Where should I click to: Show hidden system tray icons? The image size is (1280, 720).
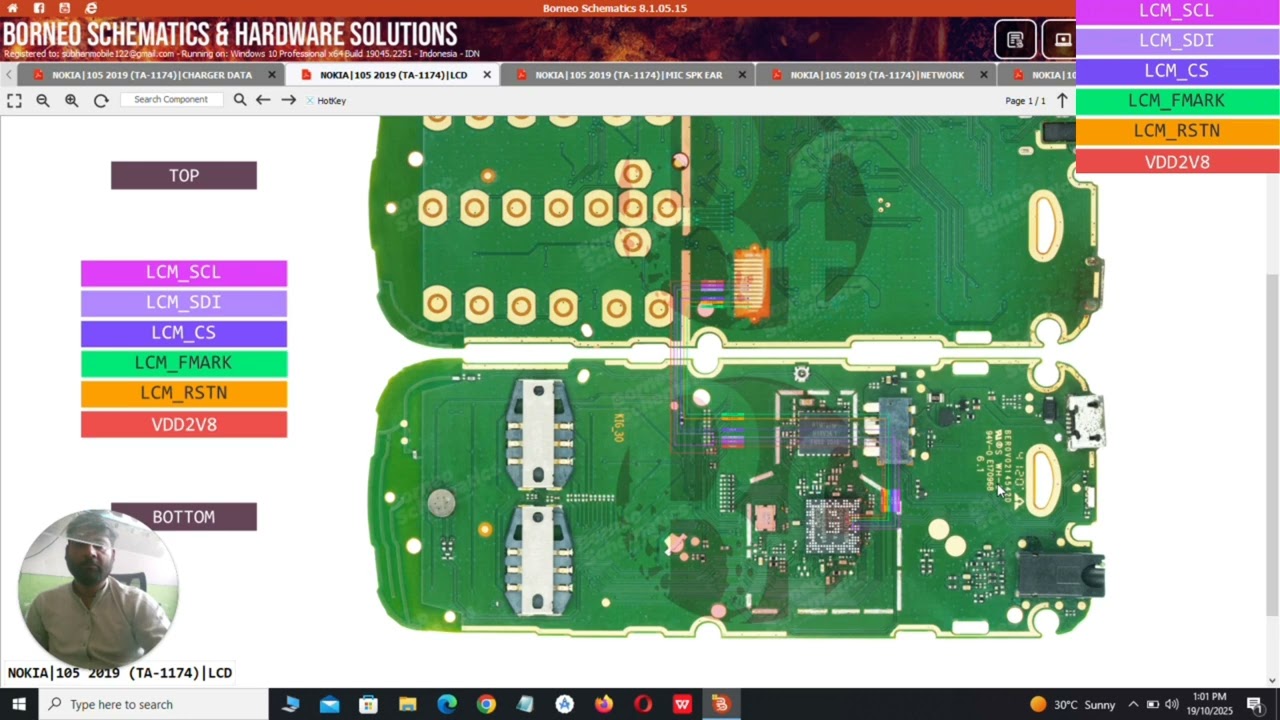1134,704
